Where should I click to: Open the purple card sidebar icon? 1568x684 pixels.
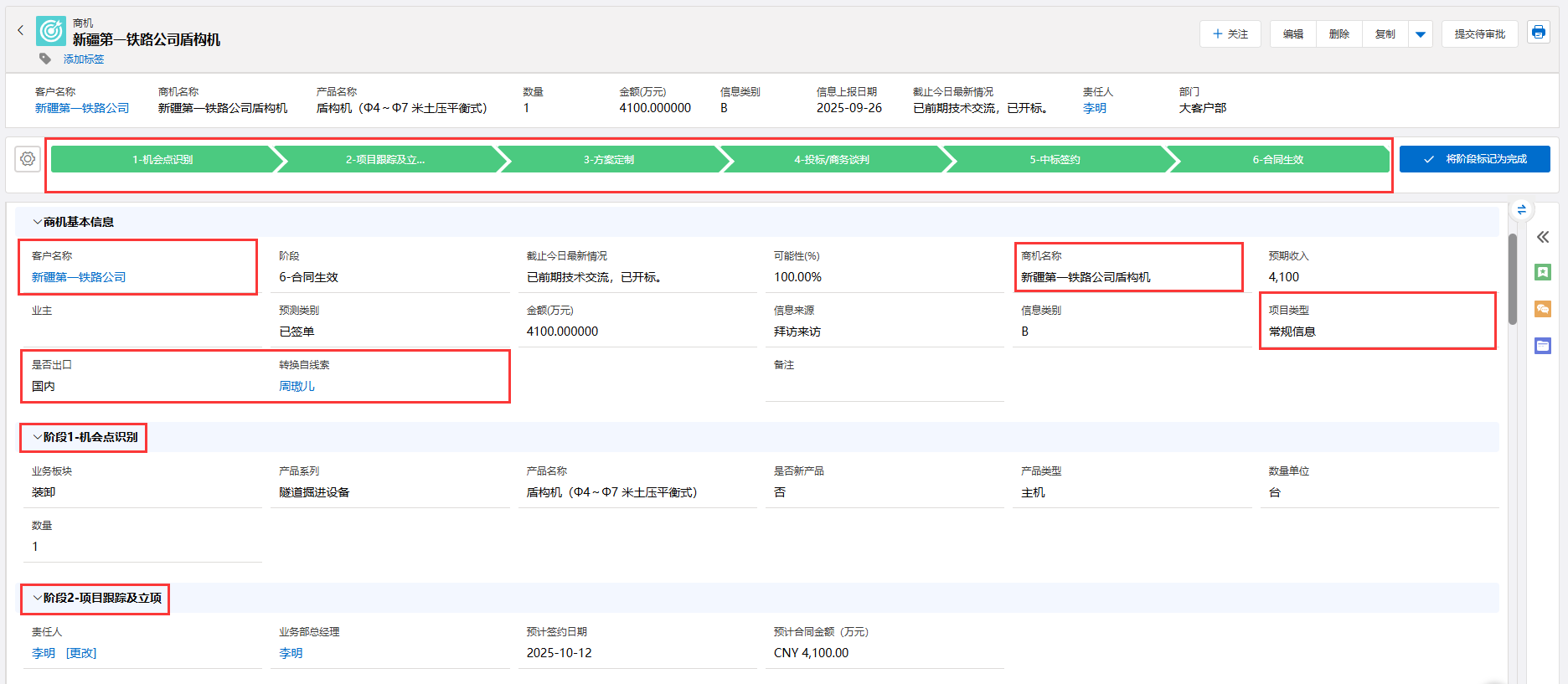[1543, 346]
